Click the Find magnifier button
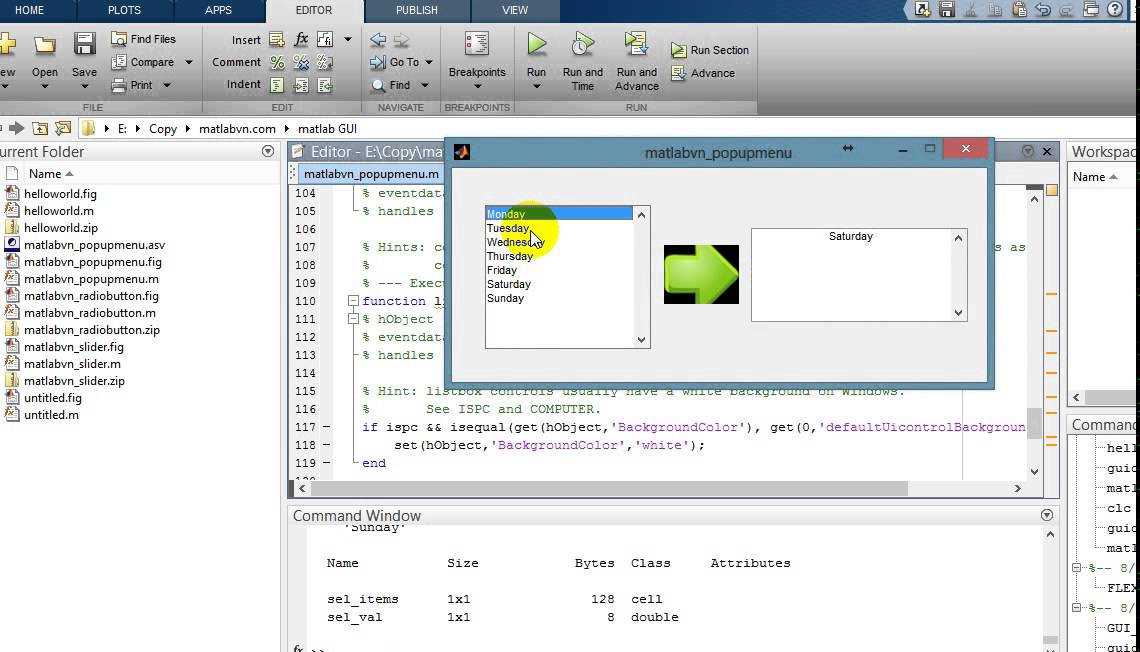 (x=391, y=85)
